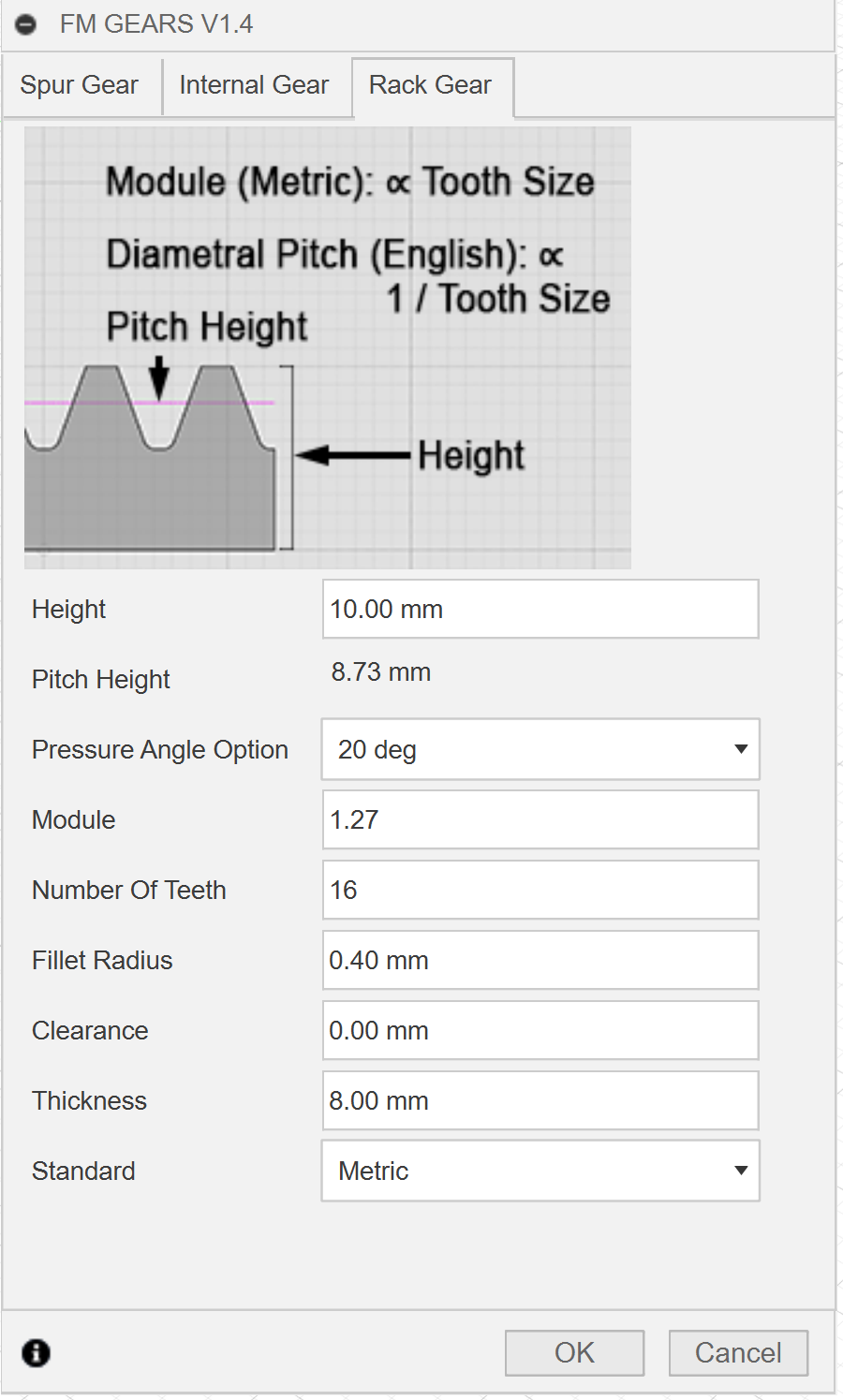Click the Metric standard combo box
This screenshot has width=843, height=1400.
[525, 1171]
